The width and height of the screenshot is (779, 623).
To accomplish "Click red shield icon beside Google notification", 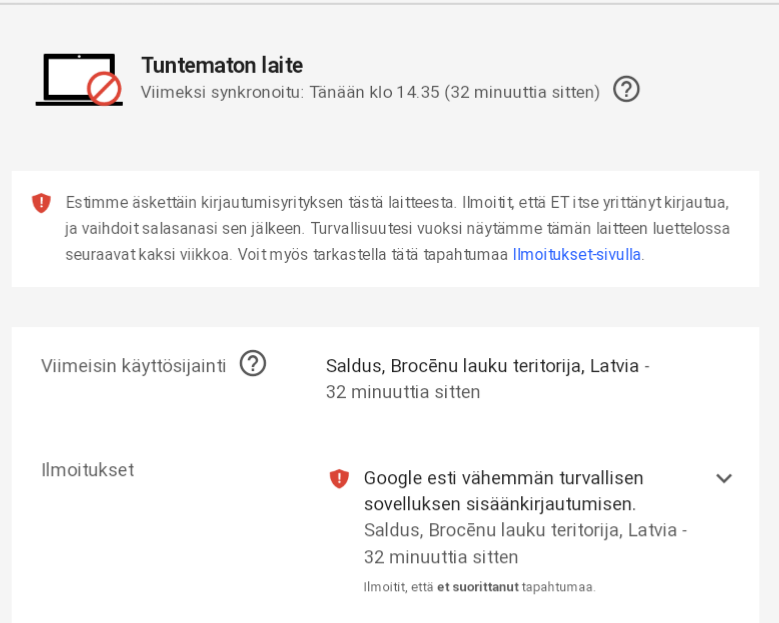I will (x=339, y=478).
